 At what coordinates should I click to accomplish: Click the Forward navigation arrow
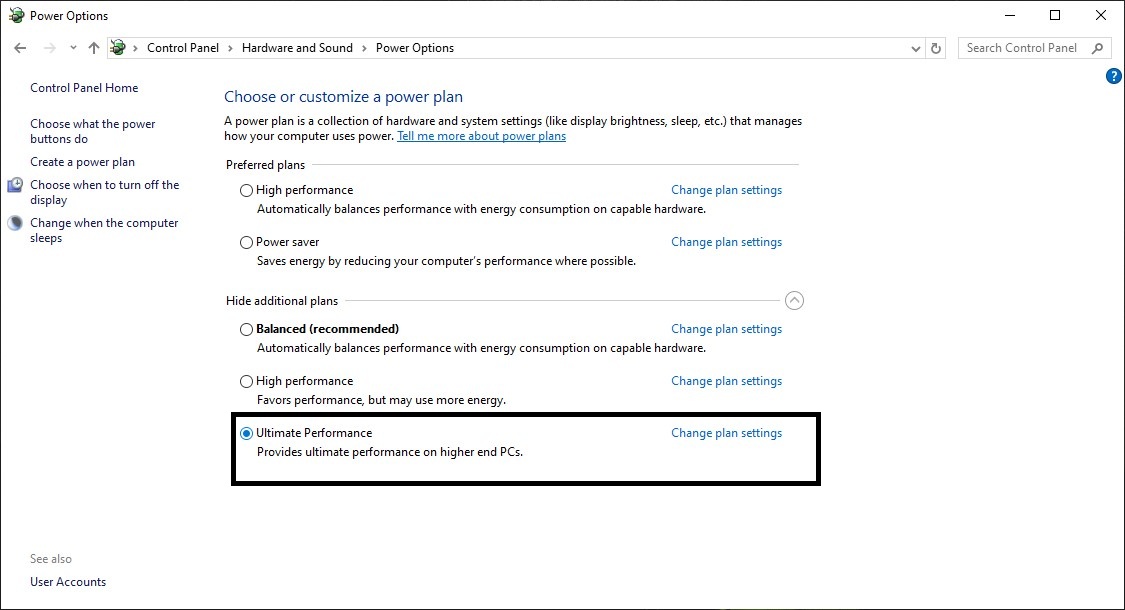[48, 48]
